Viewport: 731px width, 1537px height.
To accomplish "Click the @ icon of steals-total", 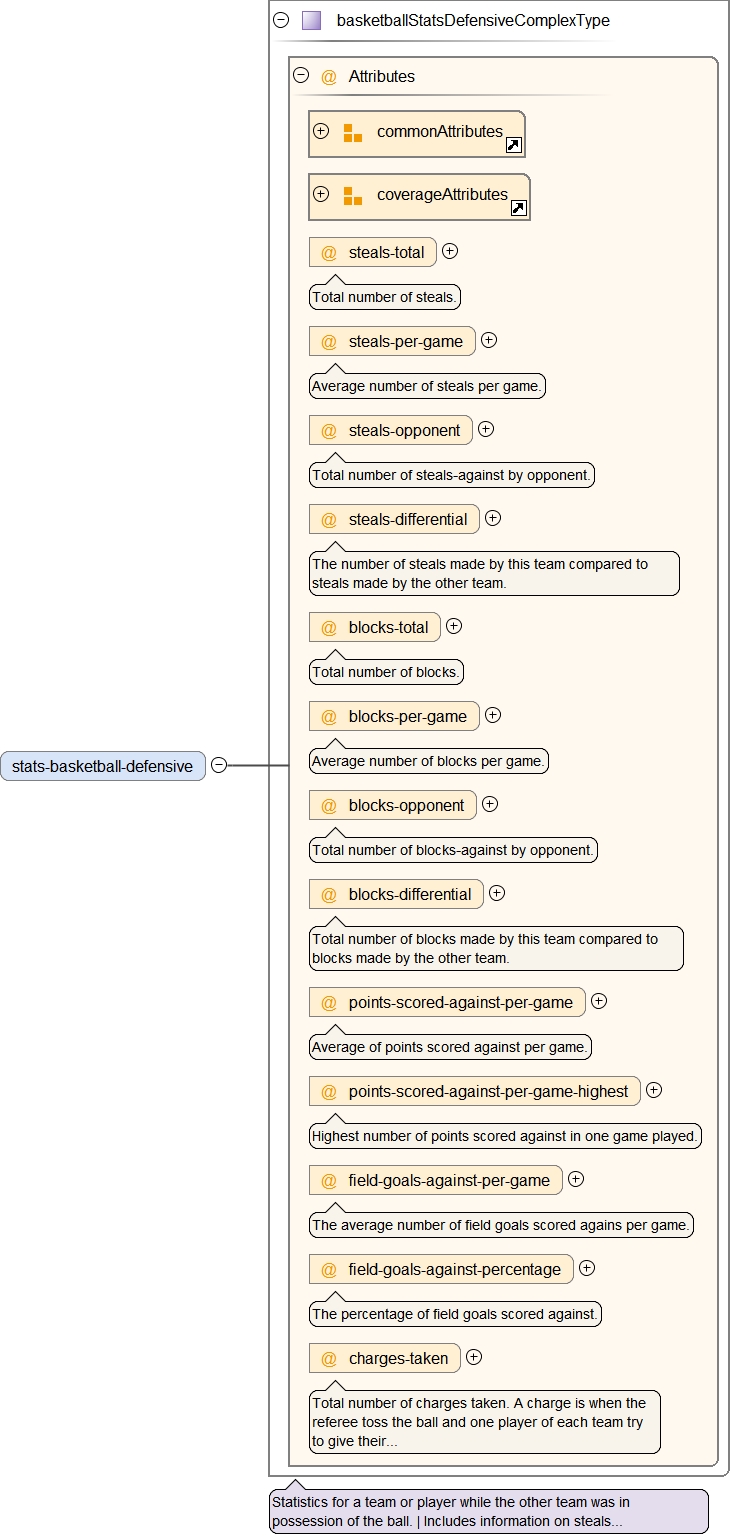I will click(x=329, y=253).
